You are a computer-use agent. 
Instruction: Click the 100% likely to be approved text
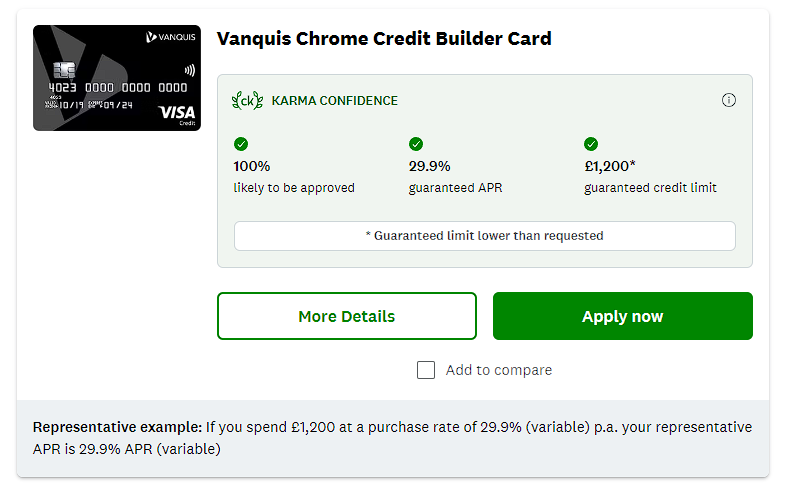pyautogui.click(x=293, y=176)
